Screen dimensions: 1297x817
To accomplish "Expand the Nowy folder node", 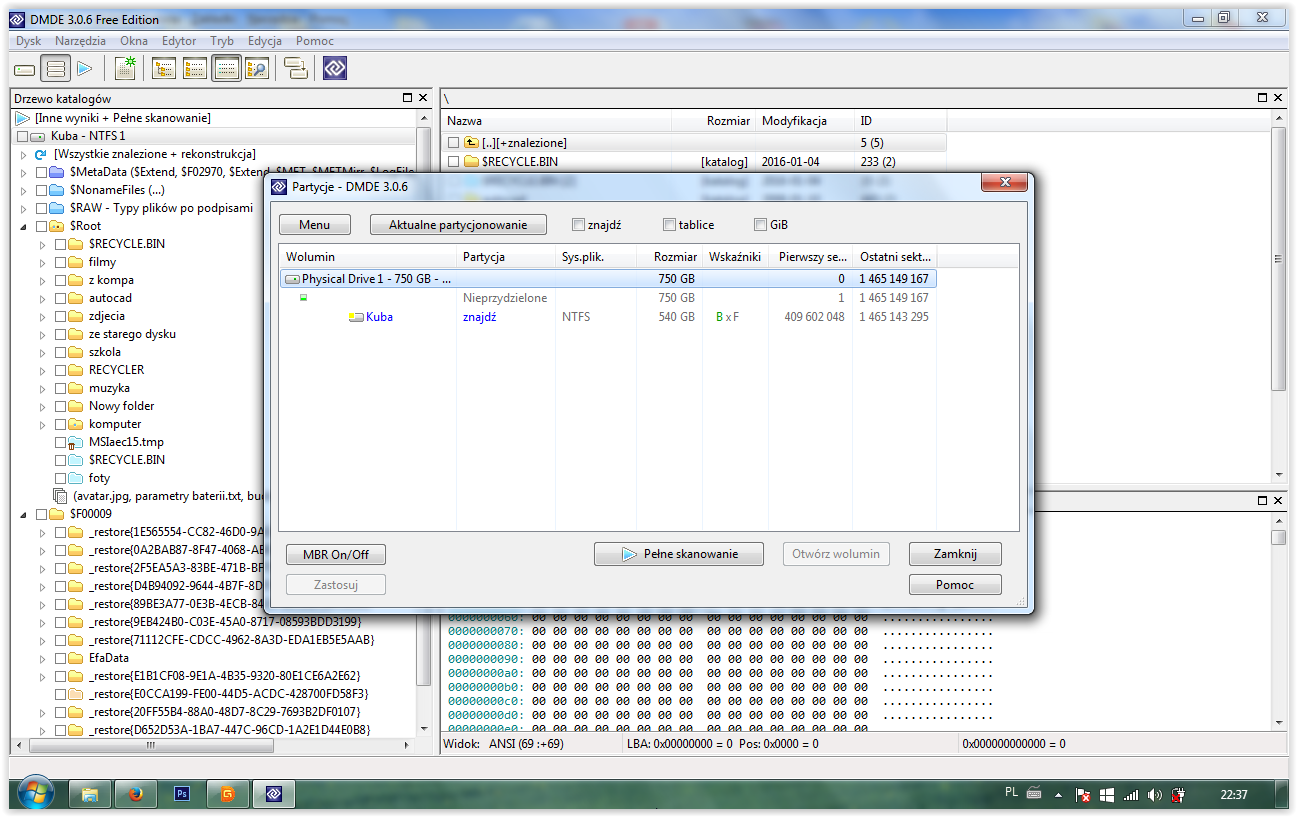I will (42, 406).
